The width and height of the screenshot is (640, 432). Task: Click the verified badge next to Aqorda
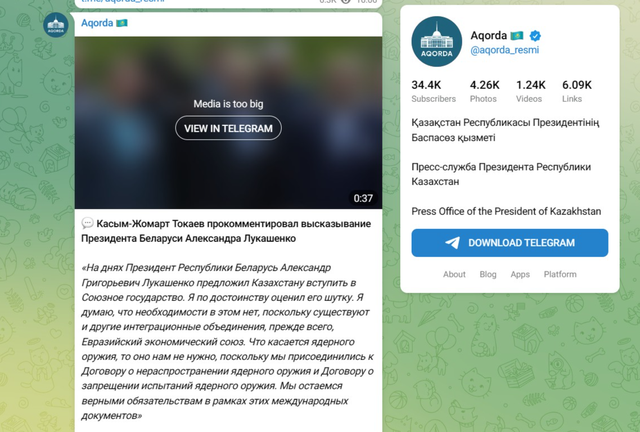click(x=535, y=36)
